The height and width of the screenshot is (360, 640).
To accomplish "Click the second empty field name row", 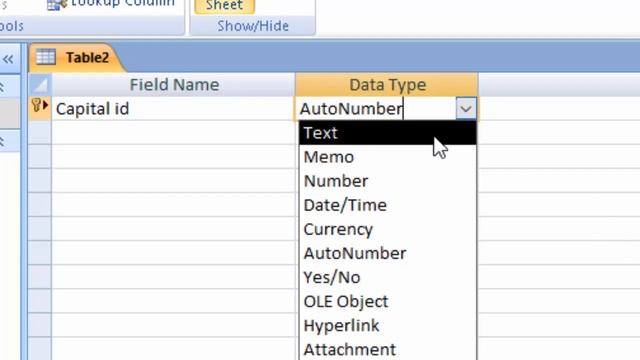I will [173, 157].
